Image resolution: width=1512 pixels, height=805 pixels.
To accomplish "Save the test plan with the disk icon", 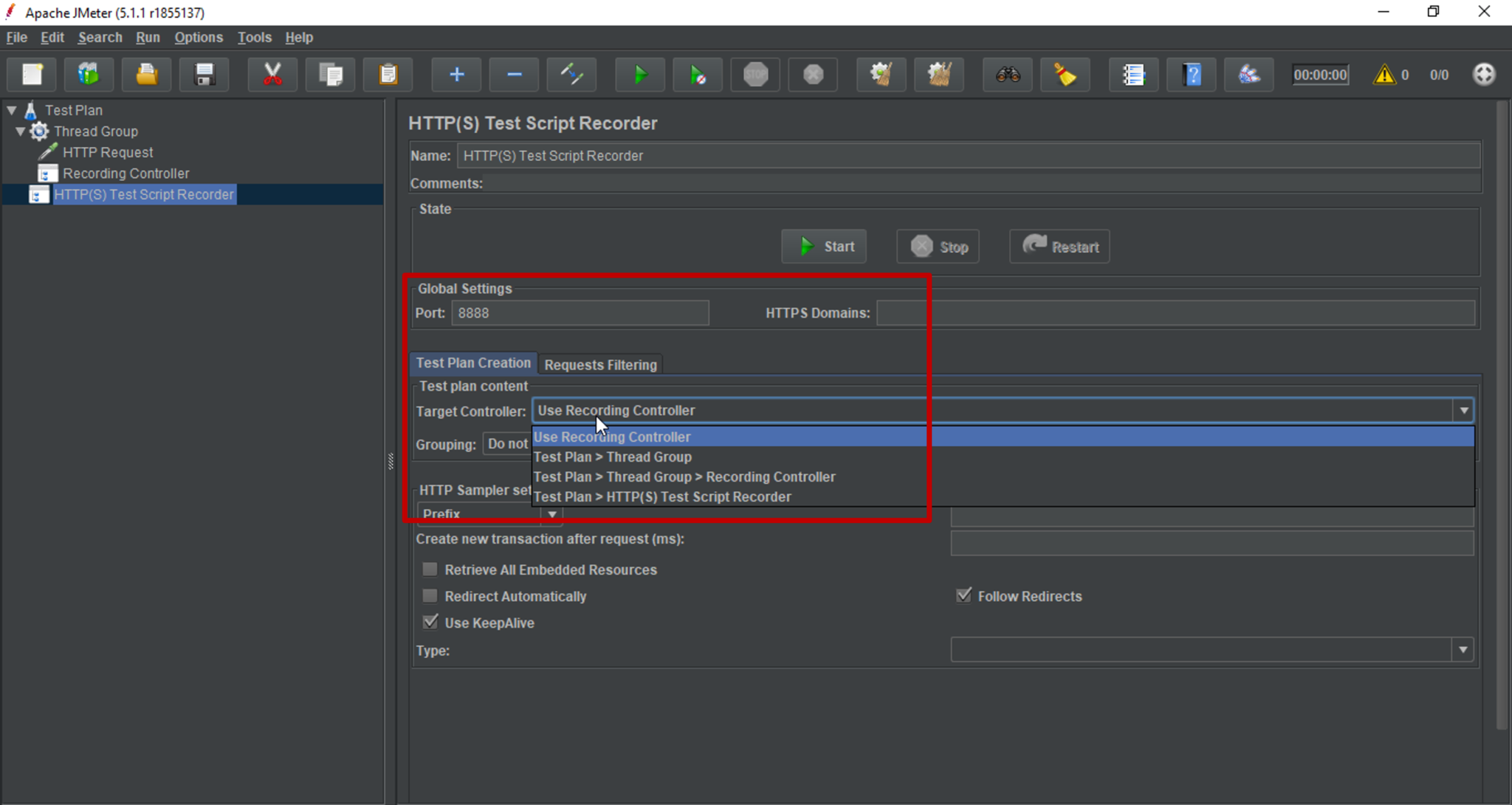I will 205,75.
